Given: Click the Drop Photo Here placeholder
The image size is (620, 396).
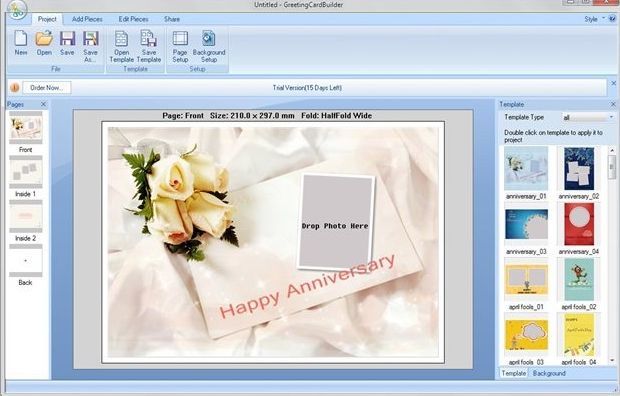Looking at the screenshot, I should tap(336, 222).
